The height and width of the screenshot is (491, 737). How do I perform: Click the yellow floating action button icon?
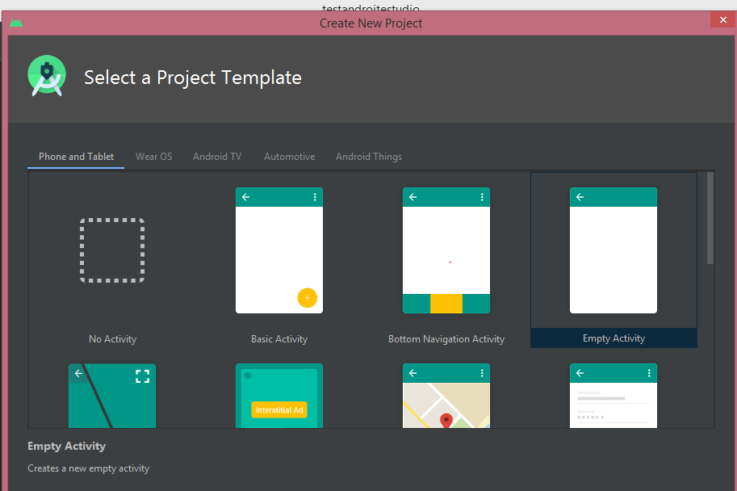[x=307, y=297]
